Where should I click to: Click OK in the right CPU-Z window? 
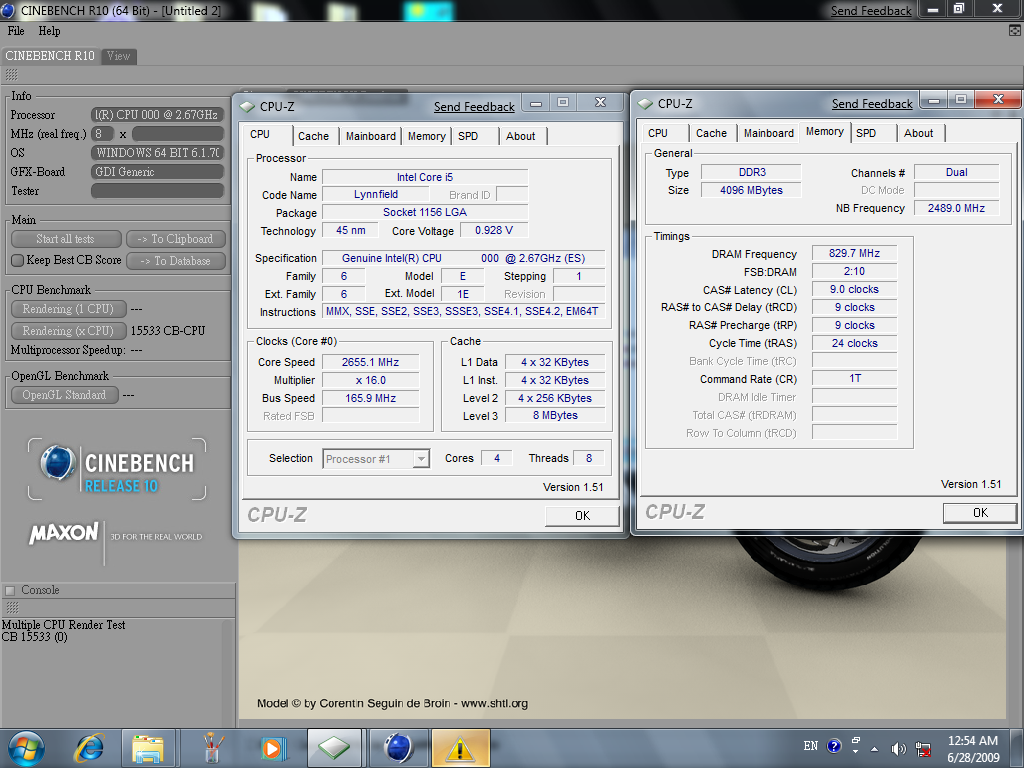(x=980, y=513)
